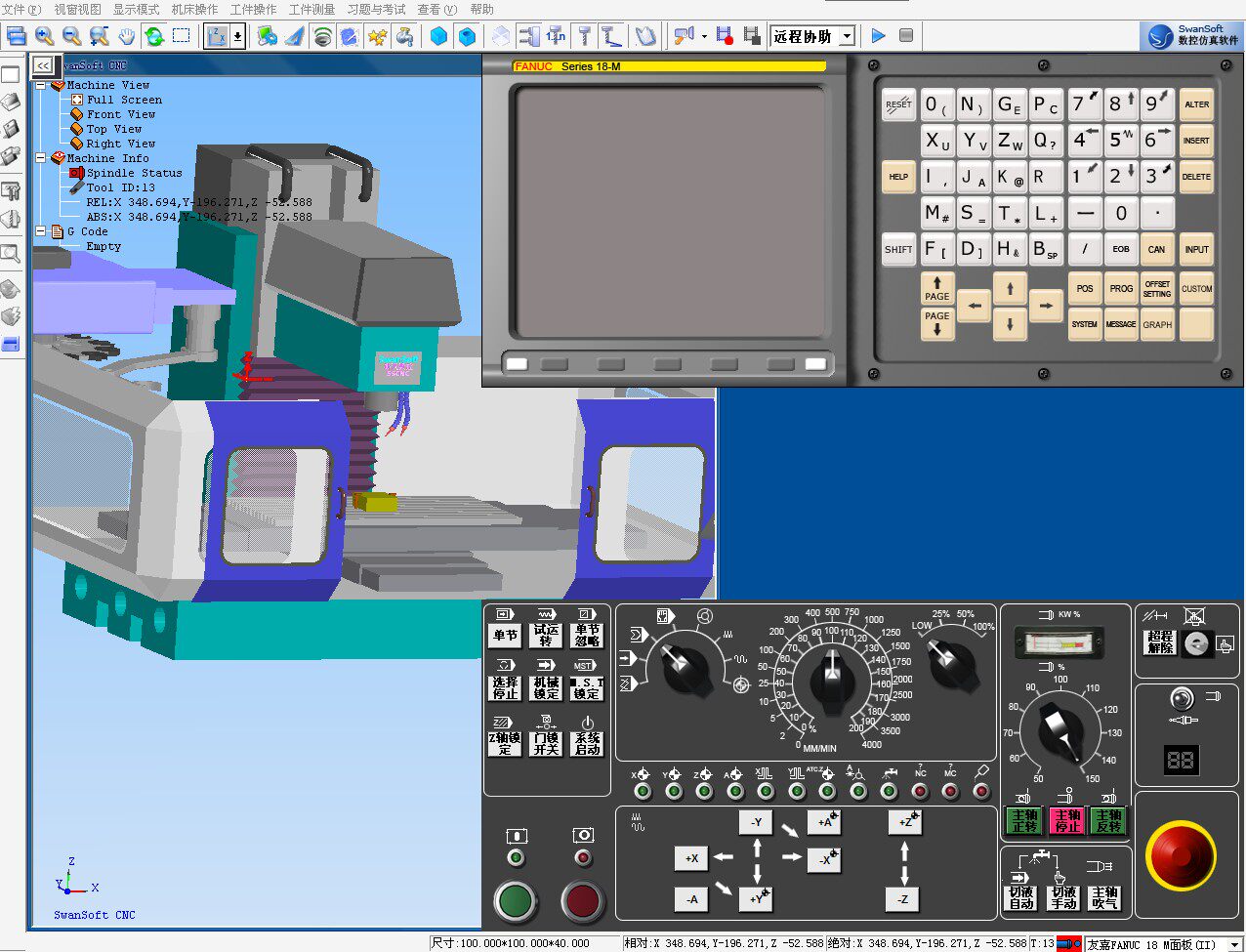Click the PROG function key
This screenshot has height=952, width=1246.
pos(1121,289)
